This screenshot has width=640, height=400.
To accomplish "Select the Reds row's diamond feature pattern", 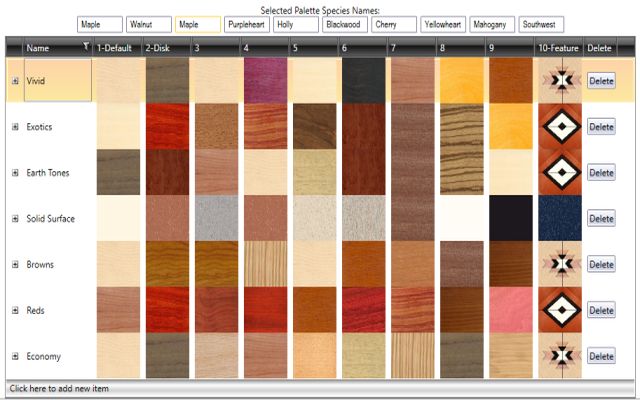I will tap(559, 310).
